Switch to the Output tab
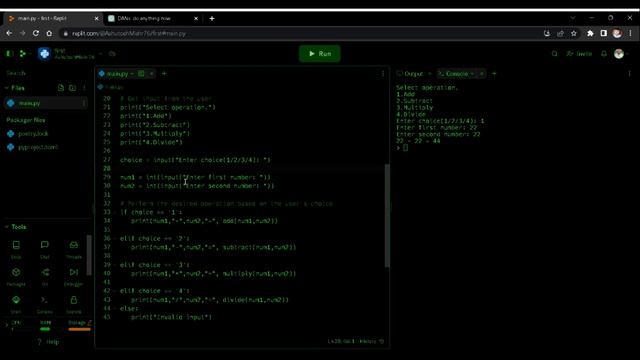640x360 pixels. [410, 73]
